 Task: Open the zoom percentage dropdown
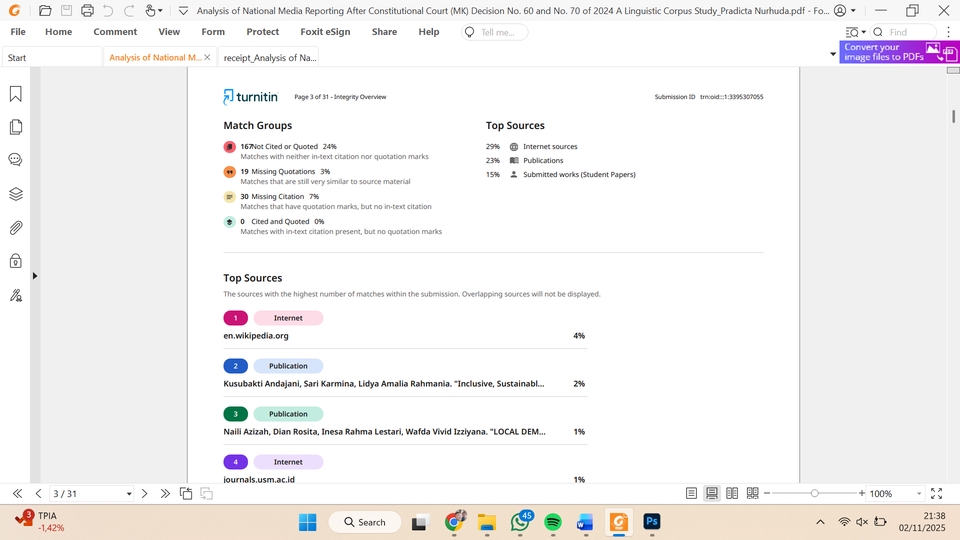[919, 494]
